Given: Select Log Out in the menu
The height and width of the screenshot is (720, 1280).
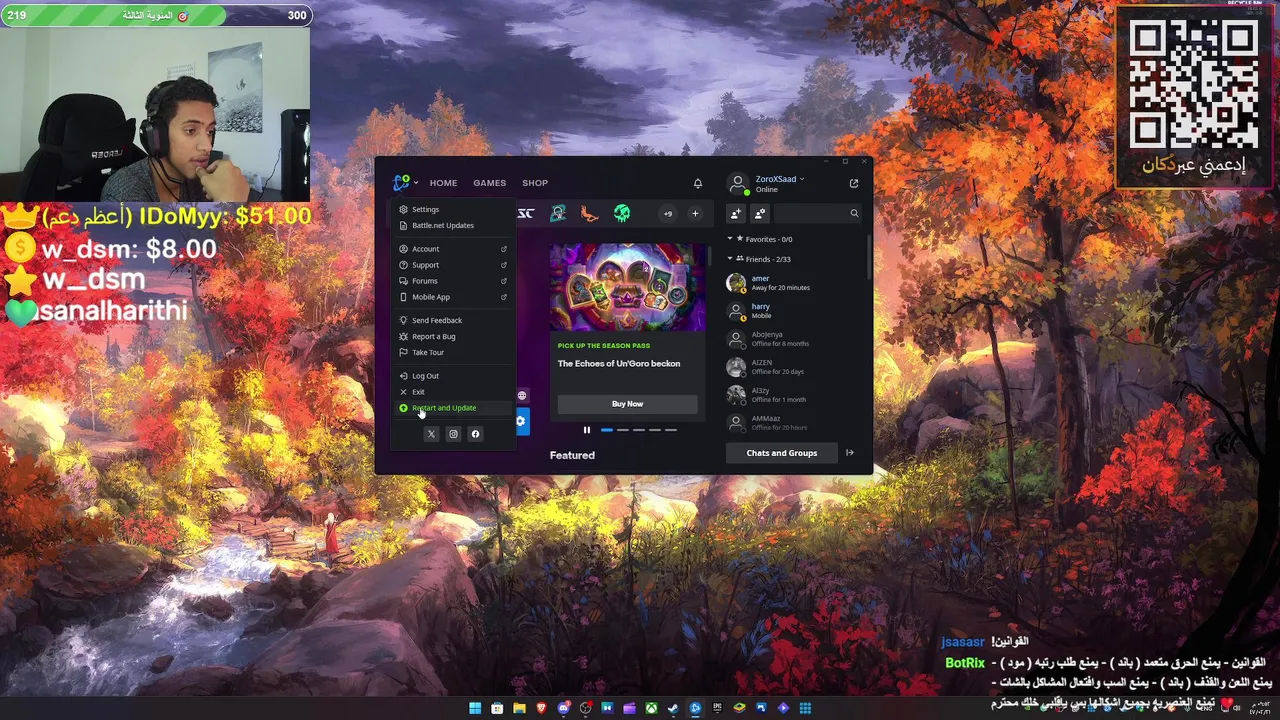Looking at the screenshot, I should 452,376.
